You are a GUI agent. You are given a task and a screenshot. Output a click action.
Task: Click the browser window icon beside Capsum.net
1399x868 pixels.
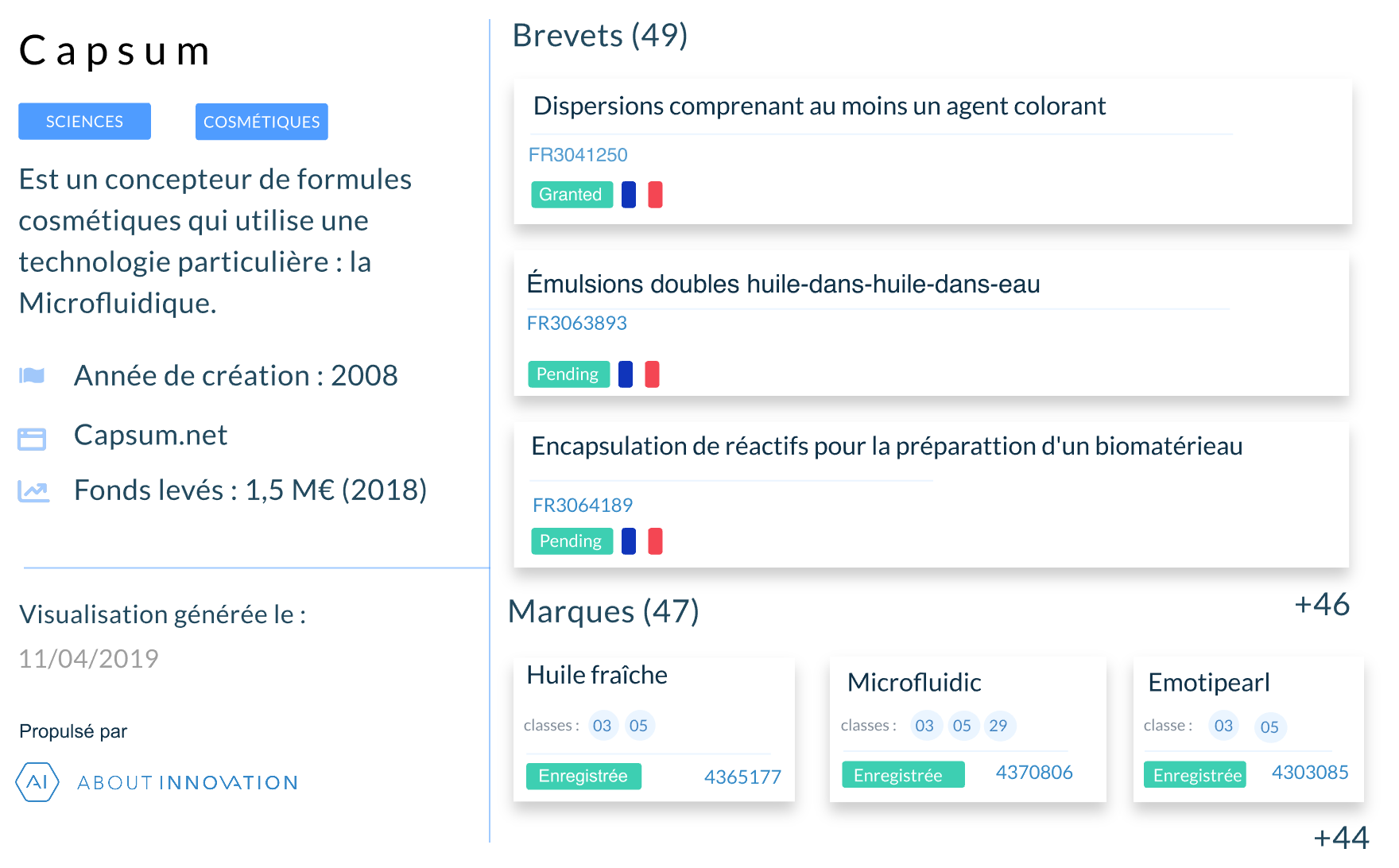pos(32,439)
